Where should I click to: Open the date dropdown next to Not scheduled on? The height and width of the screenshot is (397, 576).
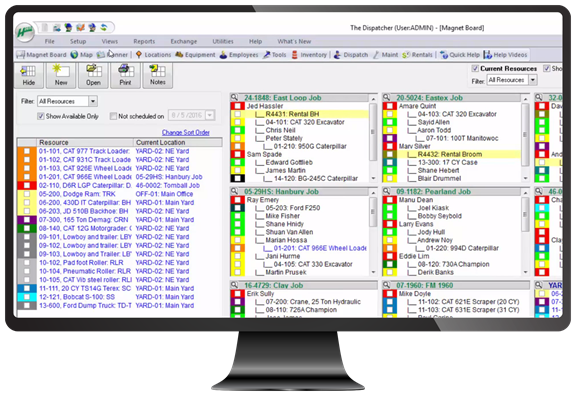click(x=210, y=115)
